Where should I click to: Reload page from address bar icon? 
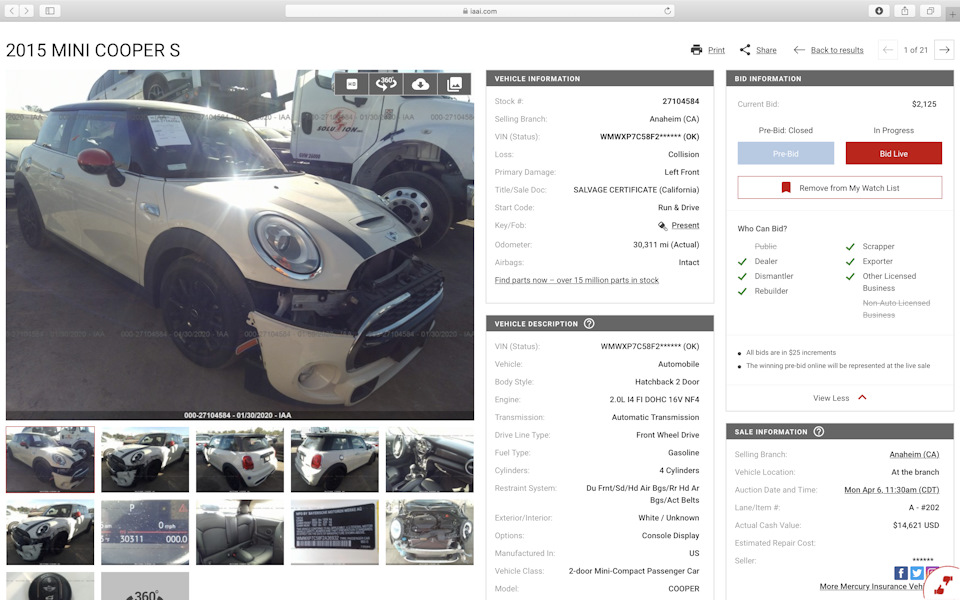667,10
